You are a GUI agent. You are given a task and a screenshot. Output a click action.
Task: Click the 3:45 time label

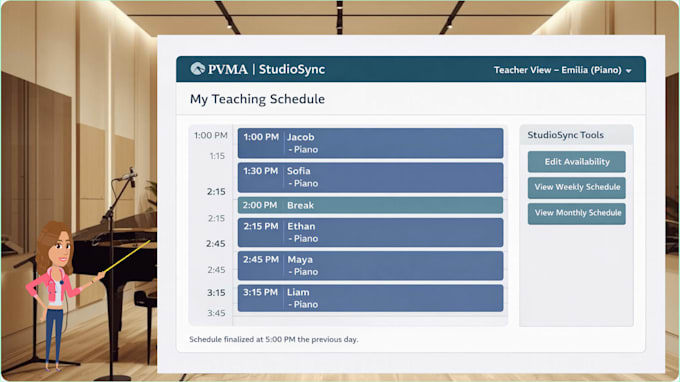pos(216,313)
